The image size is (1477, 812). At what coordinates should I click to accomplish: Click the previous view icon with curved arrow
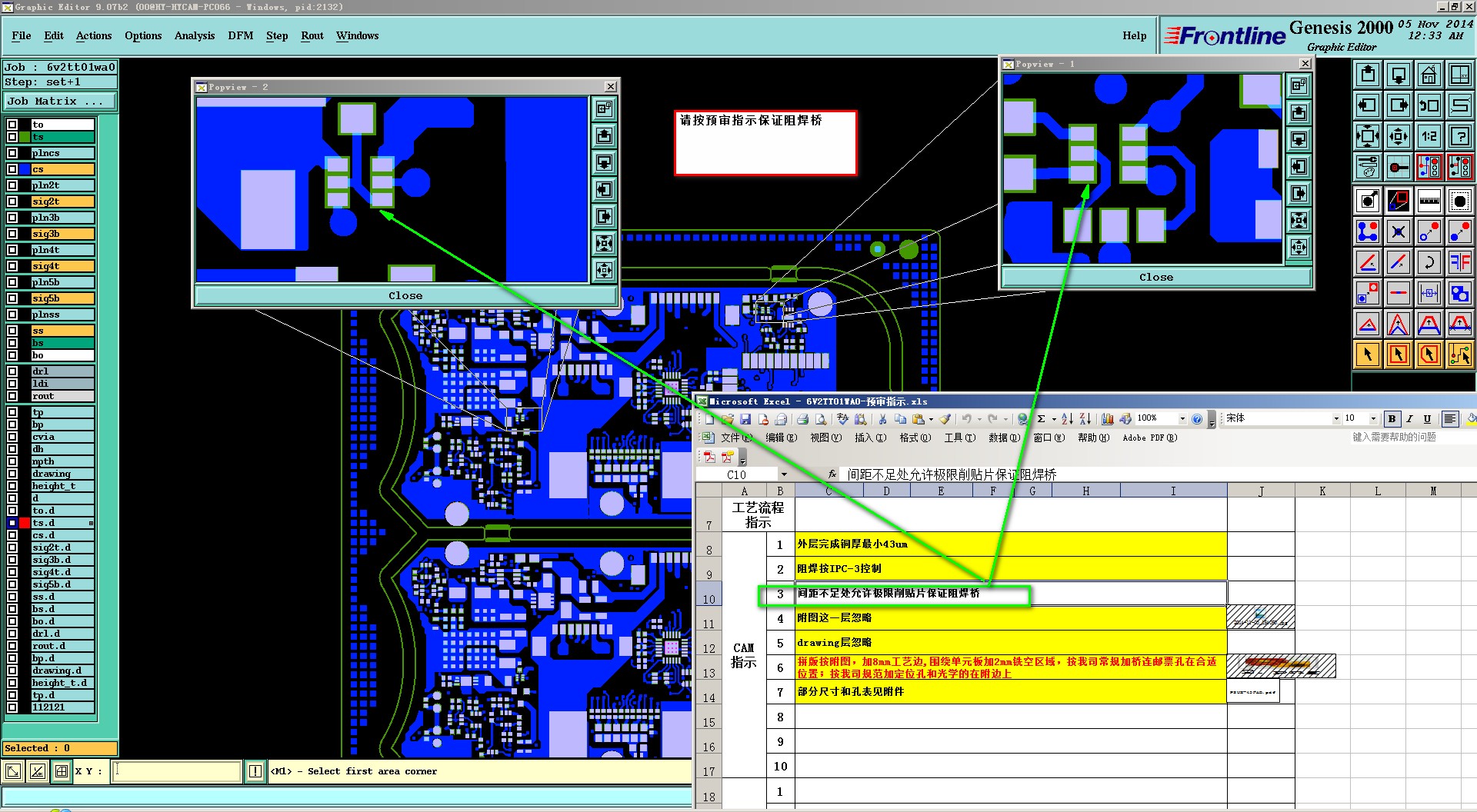pos(1429,105)
